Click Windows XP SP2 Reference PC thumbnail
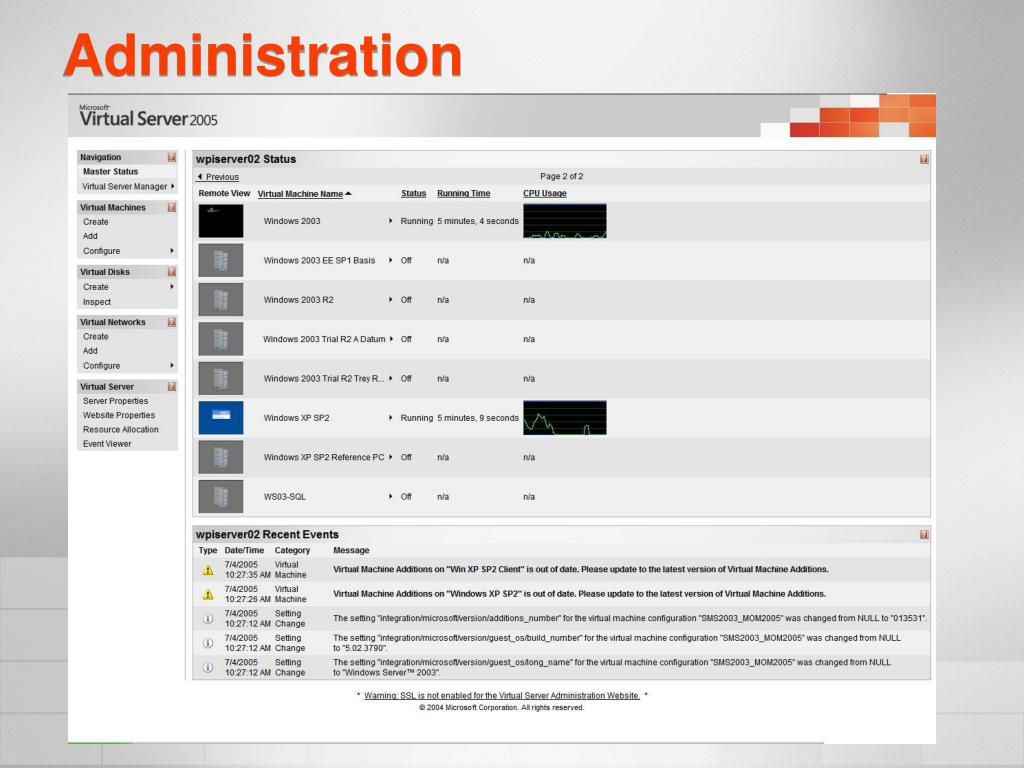 pyautogui.click(x=221, y=457)
